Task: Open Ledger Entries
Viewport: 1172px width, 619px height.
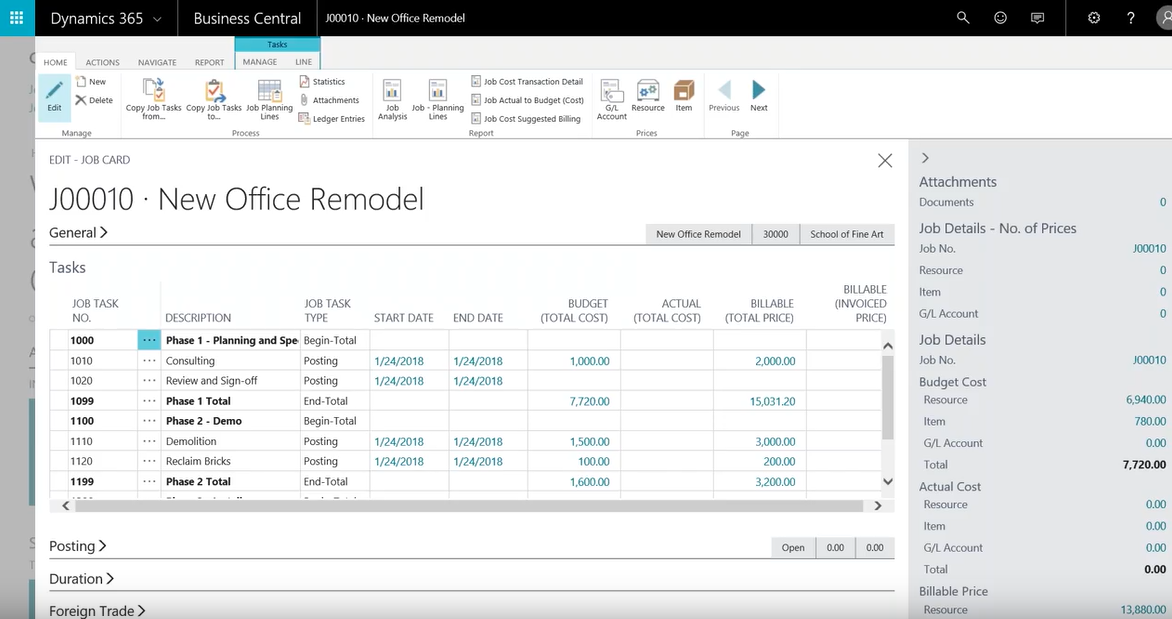Action: pos(331,118)
